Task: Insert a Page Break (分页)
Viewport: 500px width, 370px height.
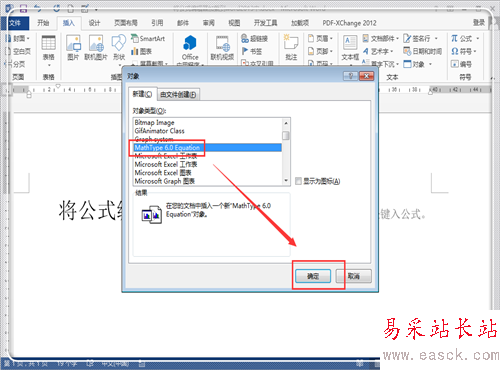Action: pyautogui.click(x=16, y=64)
